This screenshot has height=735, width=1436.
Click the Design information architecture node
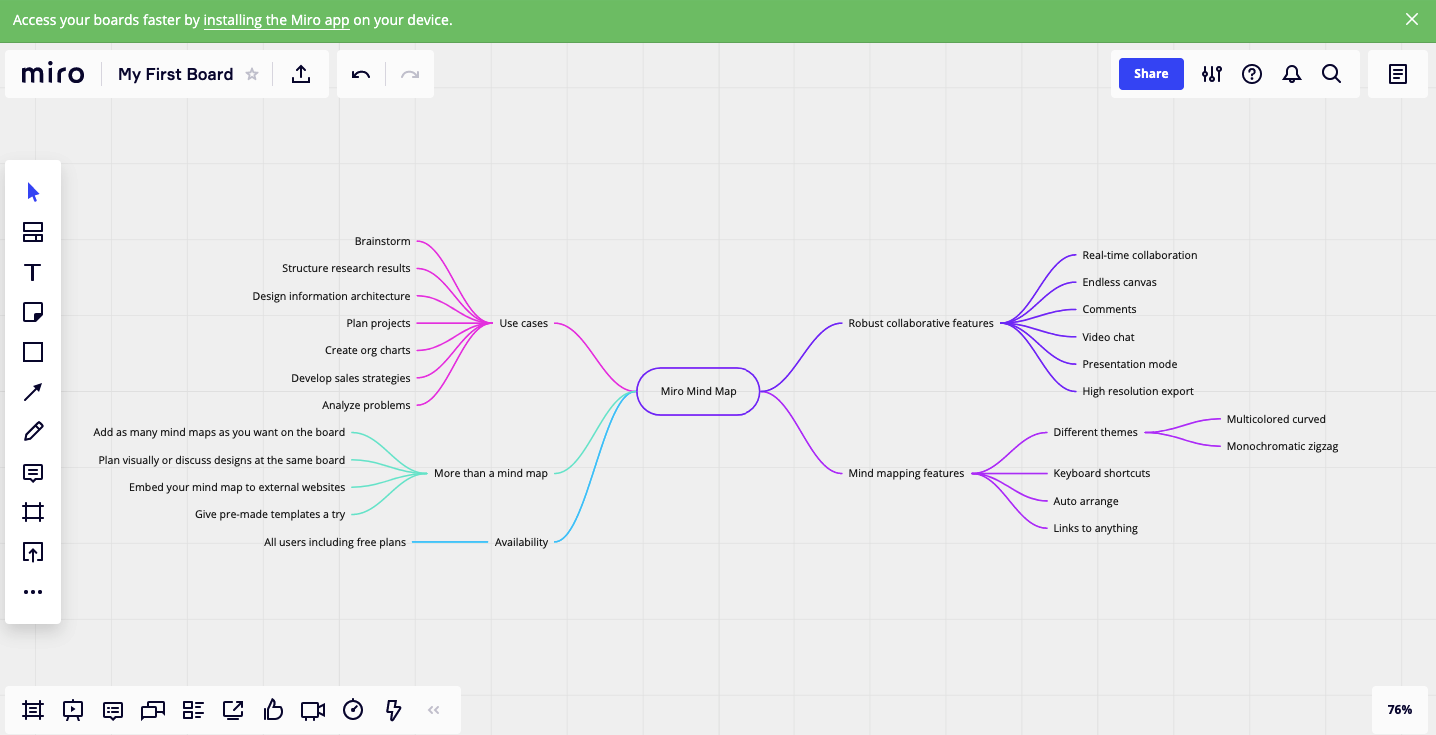[331, 296]
